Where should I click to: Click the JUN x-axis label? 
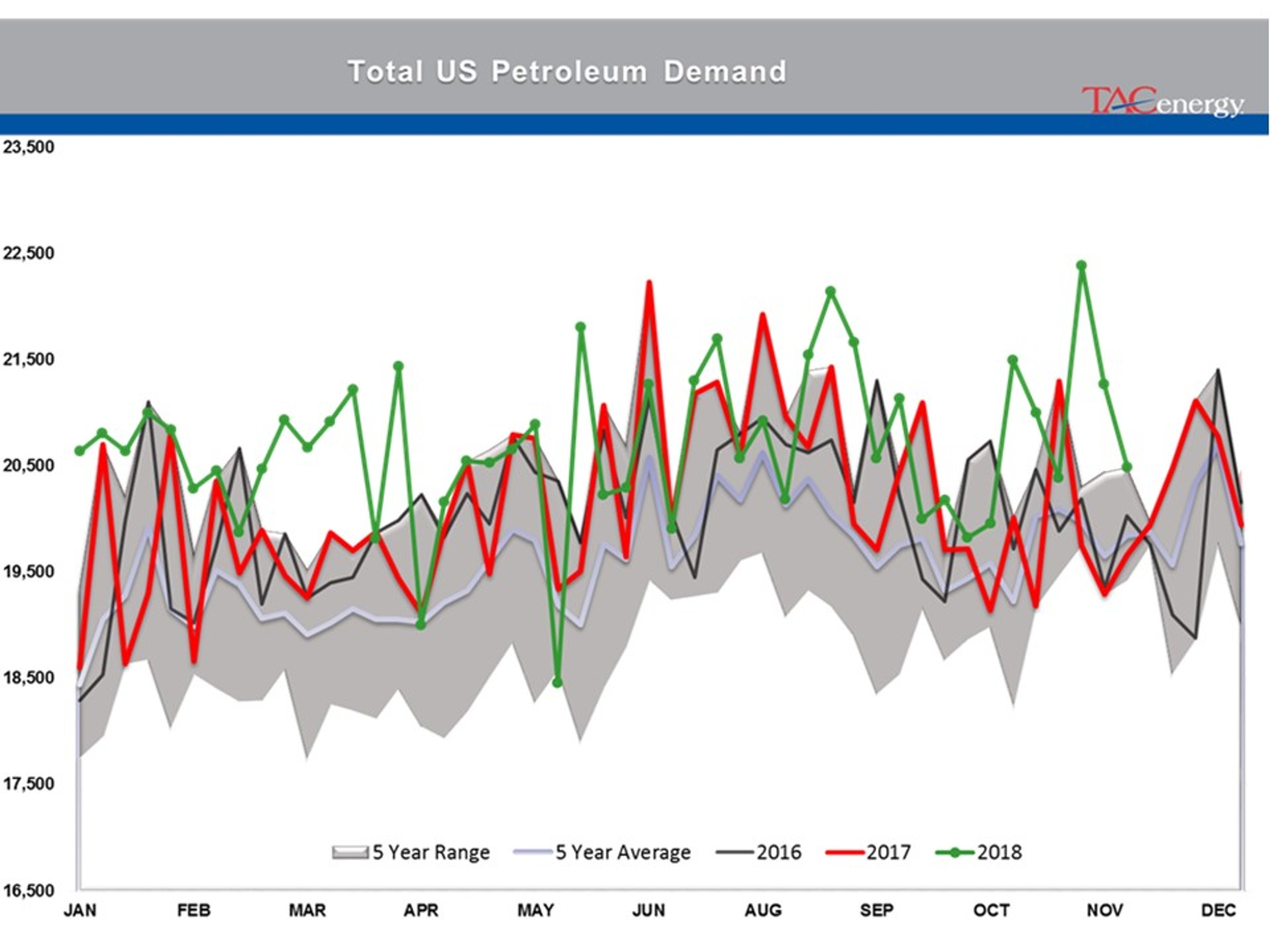649,911
